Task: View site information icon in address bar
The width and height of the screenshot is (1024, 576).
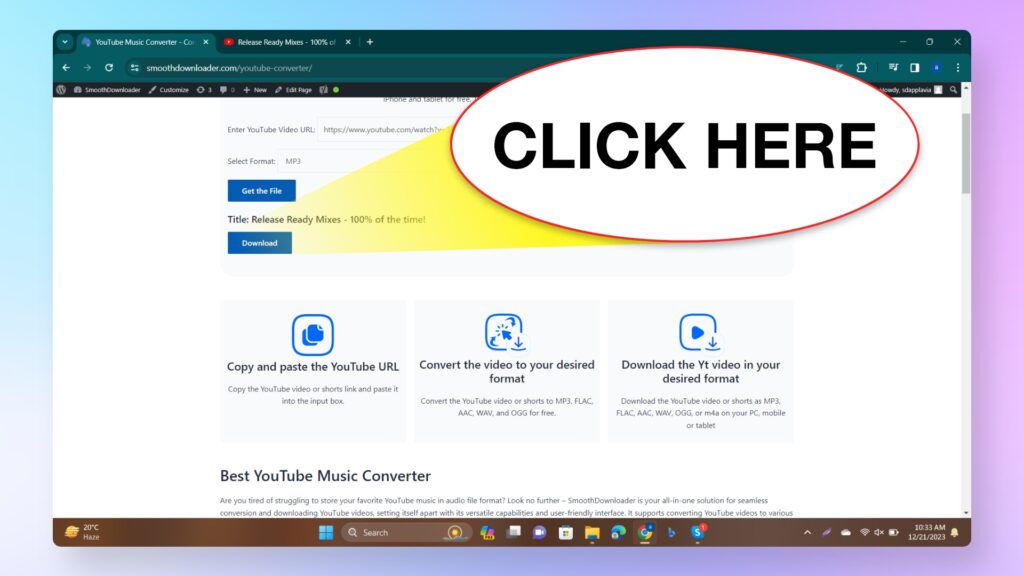Action: (135, 68)
